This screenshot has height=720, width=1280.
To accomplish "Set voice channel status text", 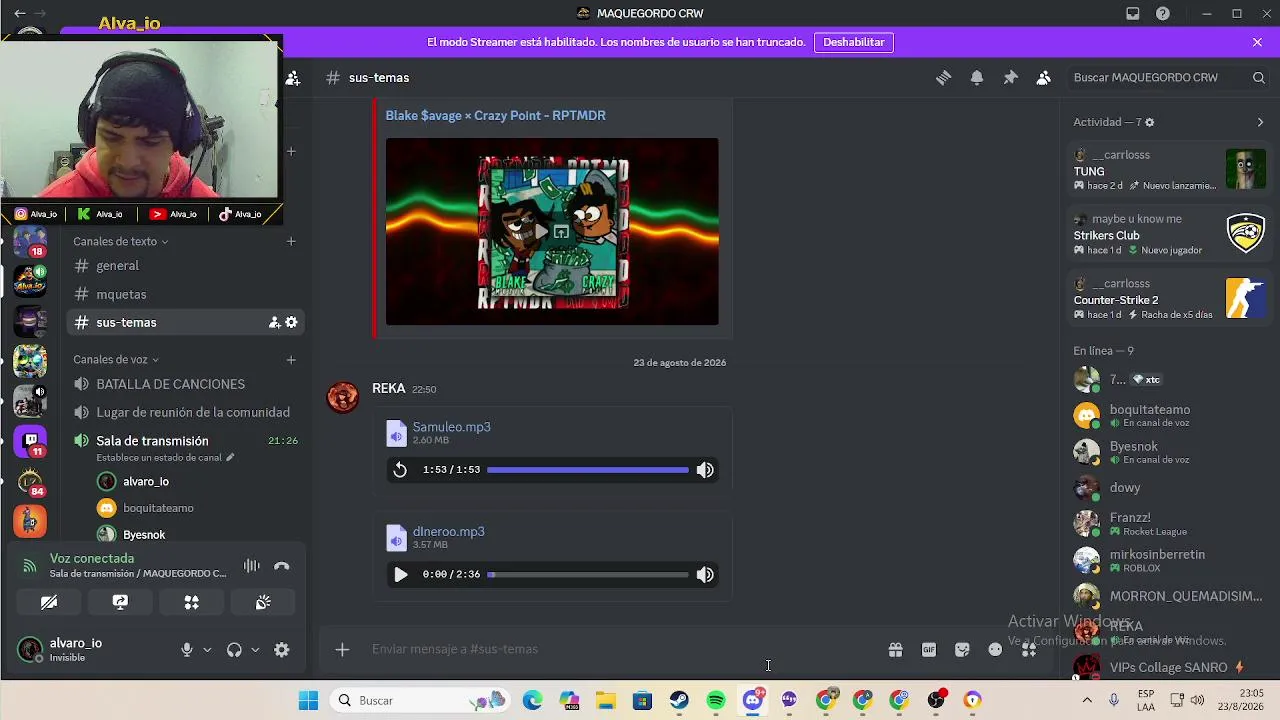I will pos(165,458).
